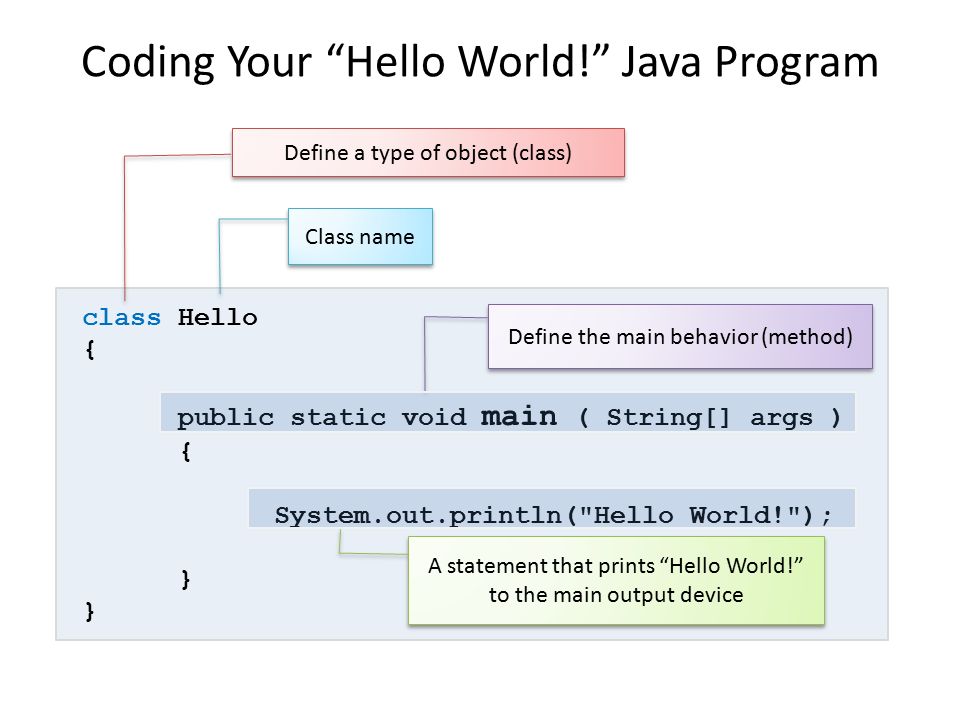
Task: Click the closing brace of main method
Action: click(186, 579)
